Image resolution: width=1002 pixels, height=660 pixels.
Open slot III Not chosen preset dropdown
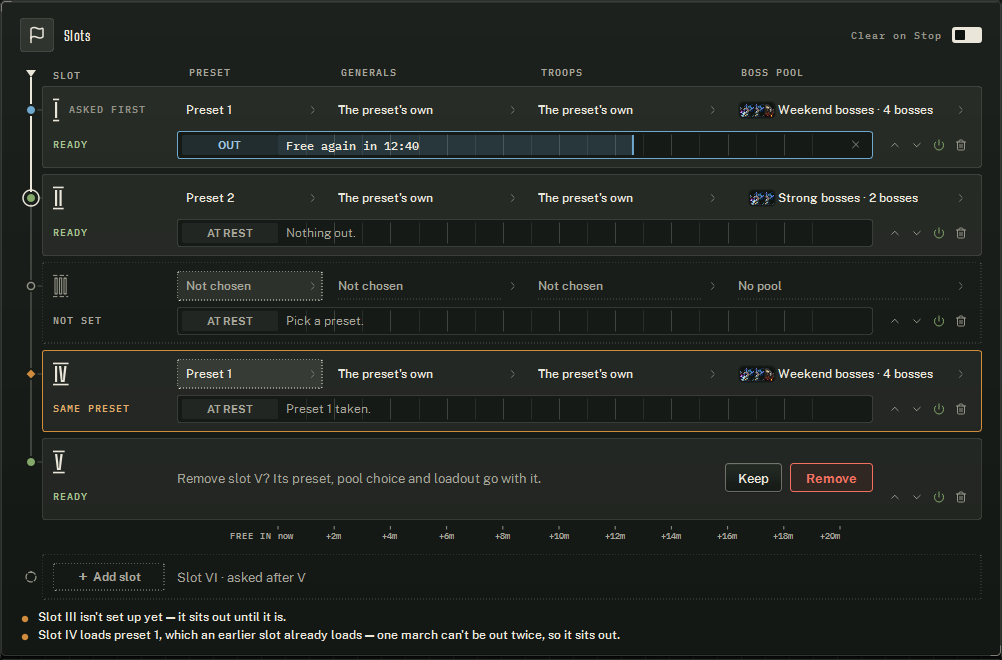click(x=250, y=286)
